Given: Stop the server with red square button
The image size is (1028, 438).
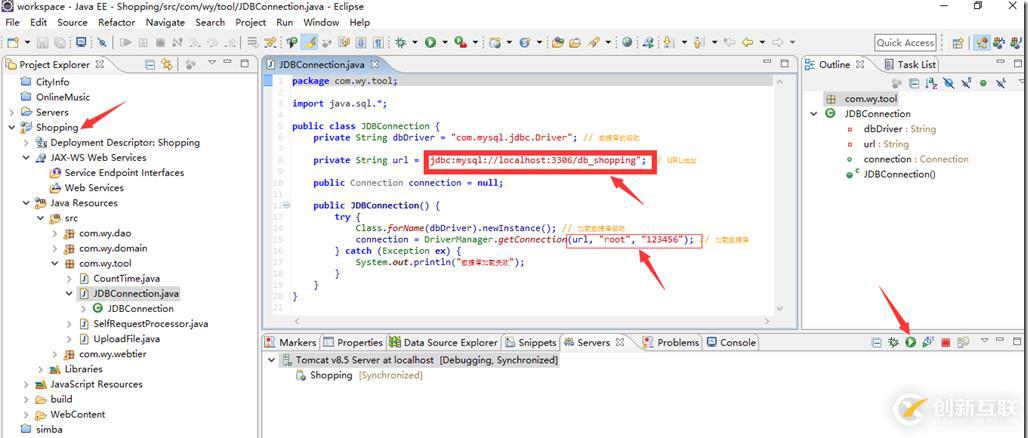Looking at the screenshot, I should click(945, 342).
